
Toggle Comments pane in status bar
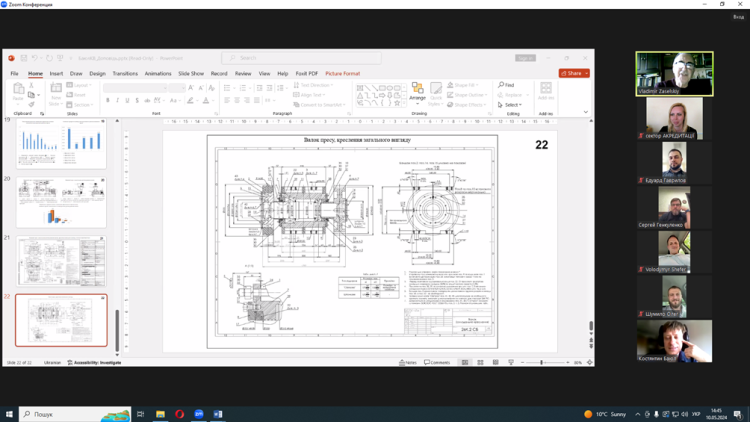tap(437, 362)
